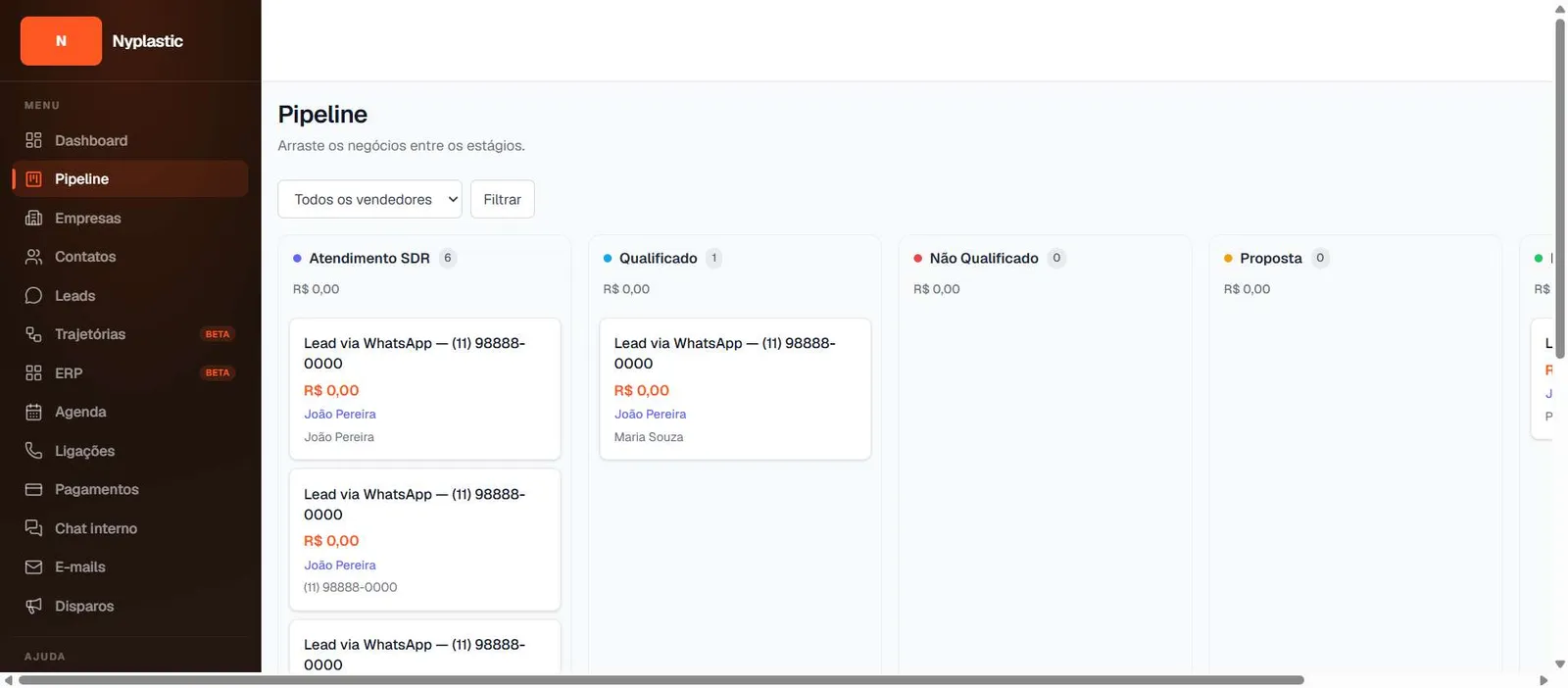Click the Trajetórias BETA badge
The width and height of the screenshot is (1568, 688).
pyautogui.click(x=218, y=334)
